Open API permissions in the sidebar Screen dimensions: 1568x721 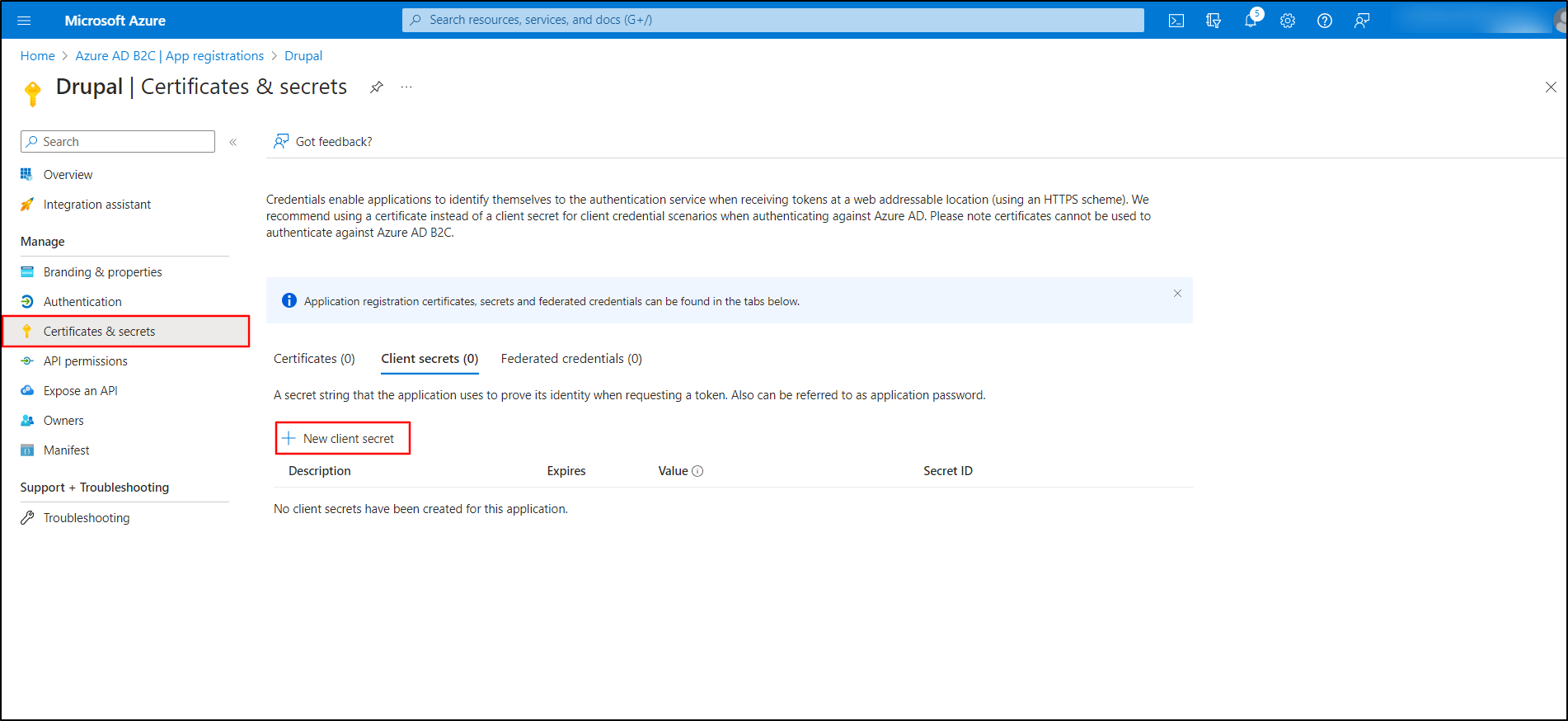86,361
